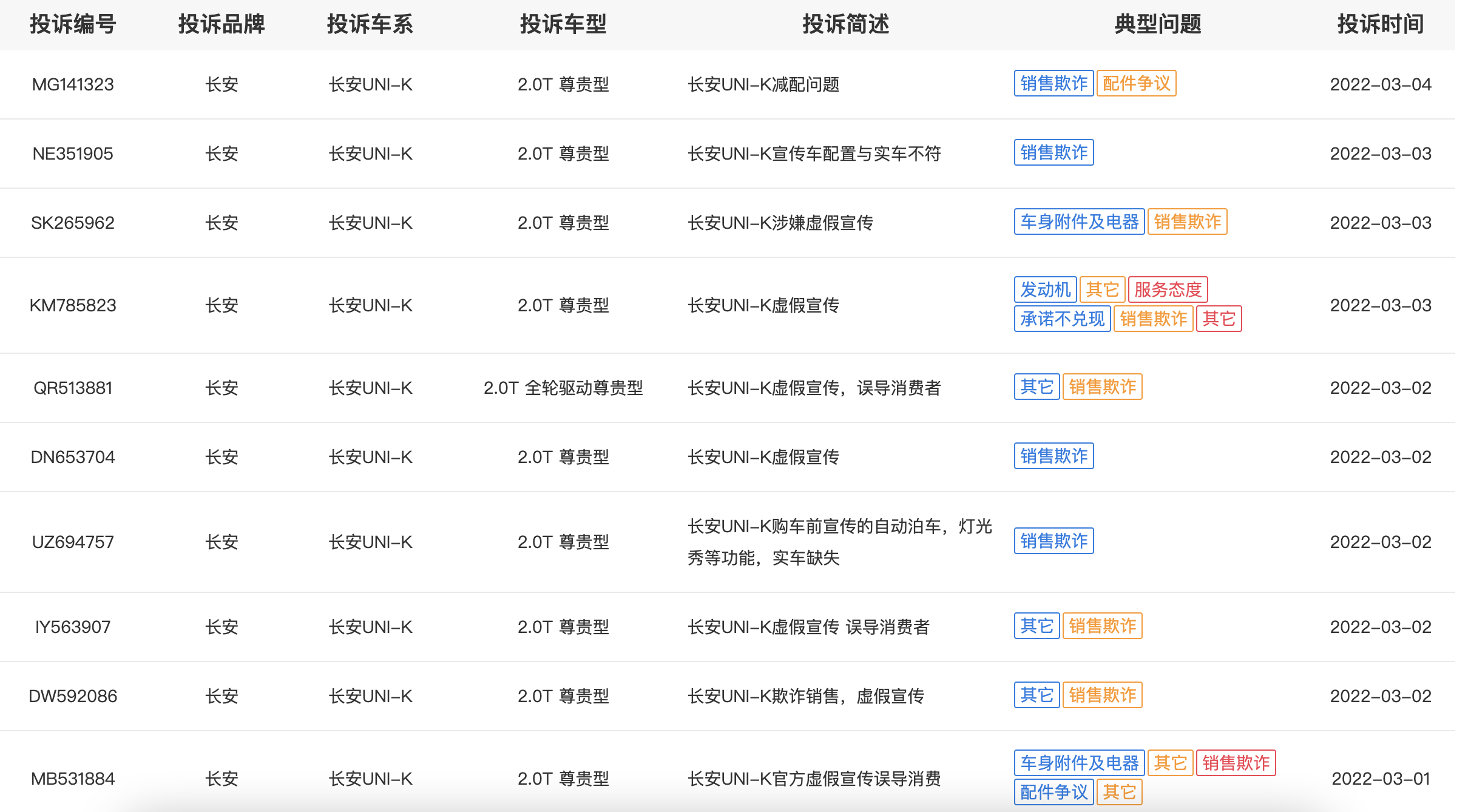Open the 长安UNI-K虚假宣传，误导消费者 complaint

pyautogui.click(x=814, y=388)
